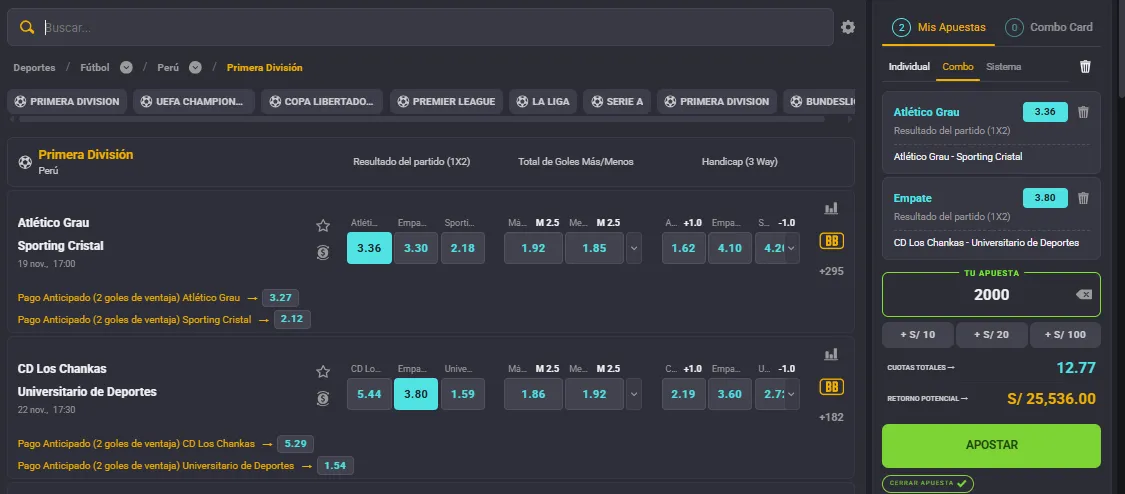Open cash out icon for Atlético Grau match
The image size is (1125, 494).
pos(323,252)
